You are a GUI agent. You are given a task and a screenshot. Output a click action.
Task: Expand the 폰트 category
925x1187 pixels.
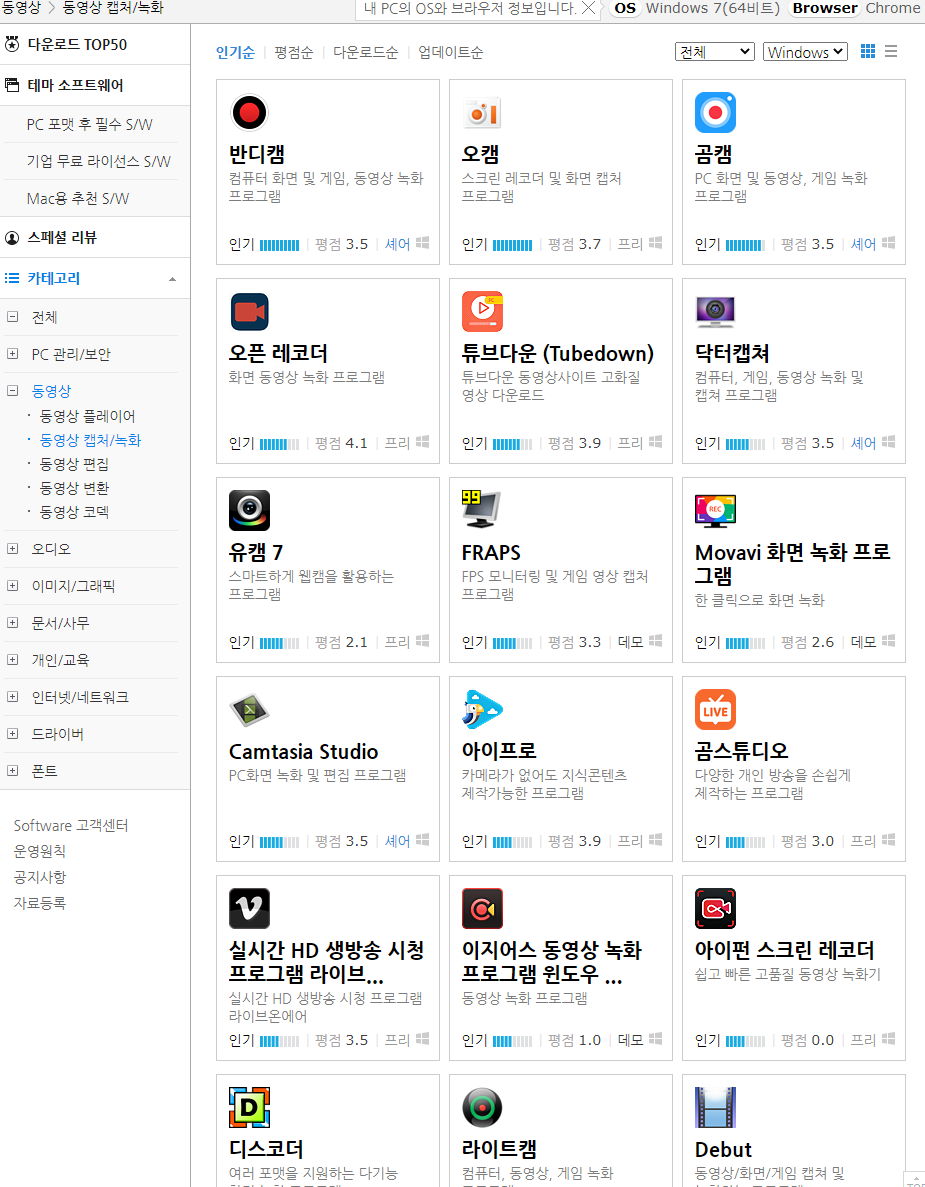pos(12,771)
